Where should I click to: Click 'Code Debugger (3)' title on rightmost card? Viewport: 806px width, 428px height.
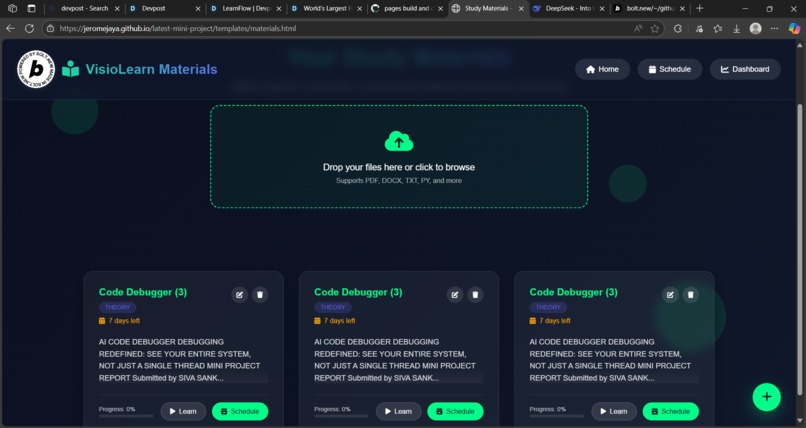click(574, 292)
